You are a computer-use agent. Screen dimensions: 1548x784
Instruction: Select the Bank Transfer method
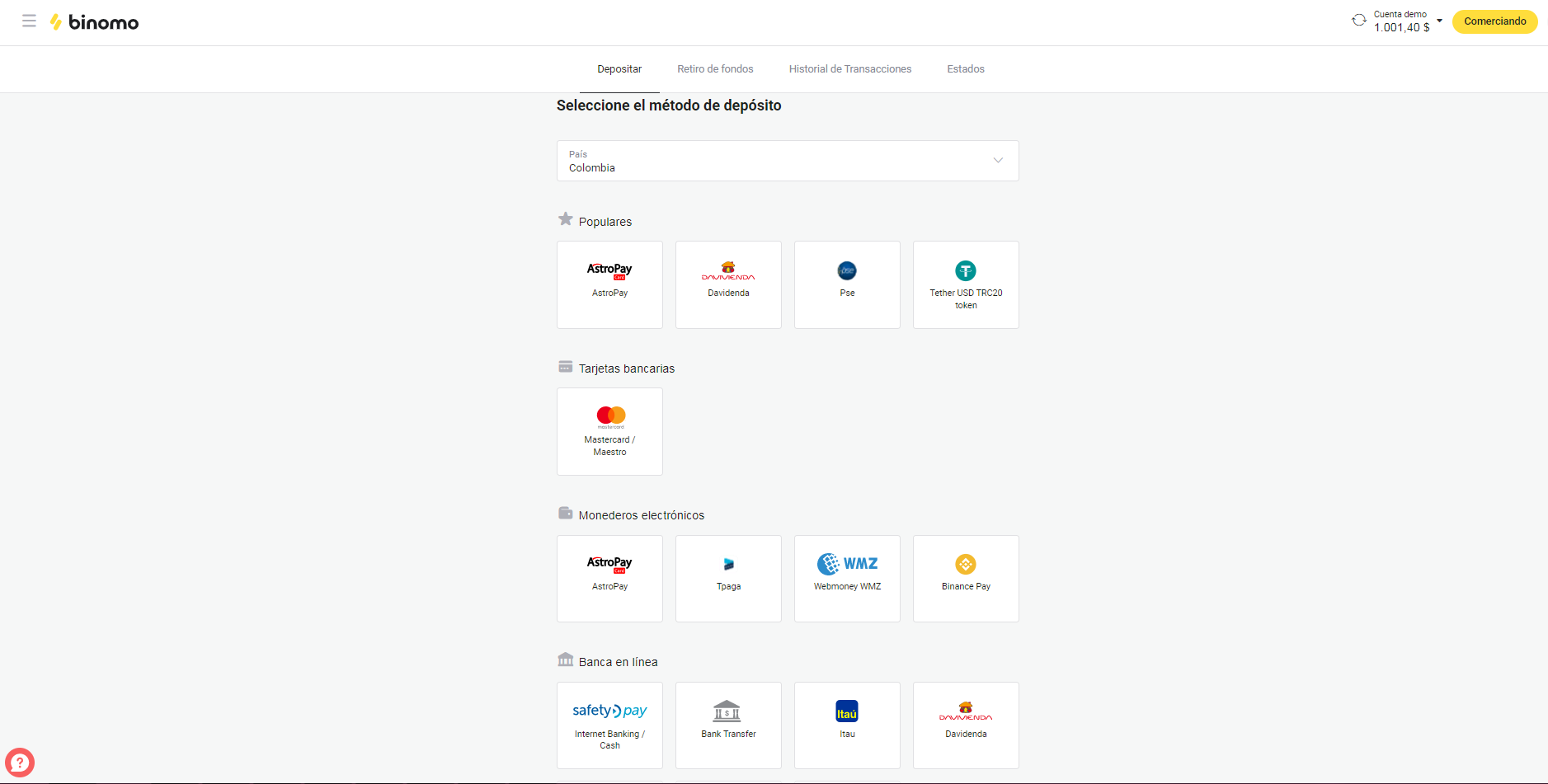click(x=728, y=725)
